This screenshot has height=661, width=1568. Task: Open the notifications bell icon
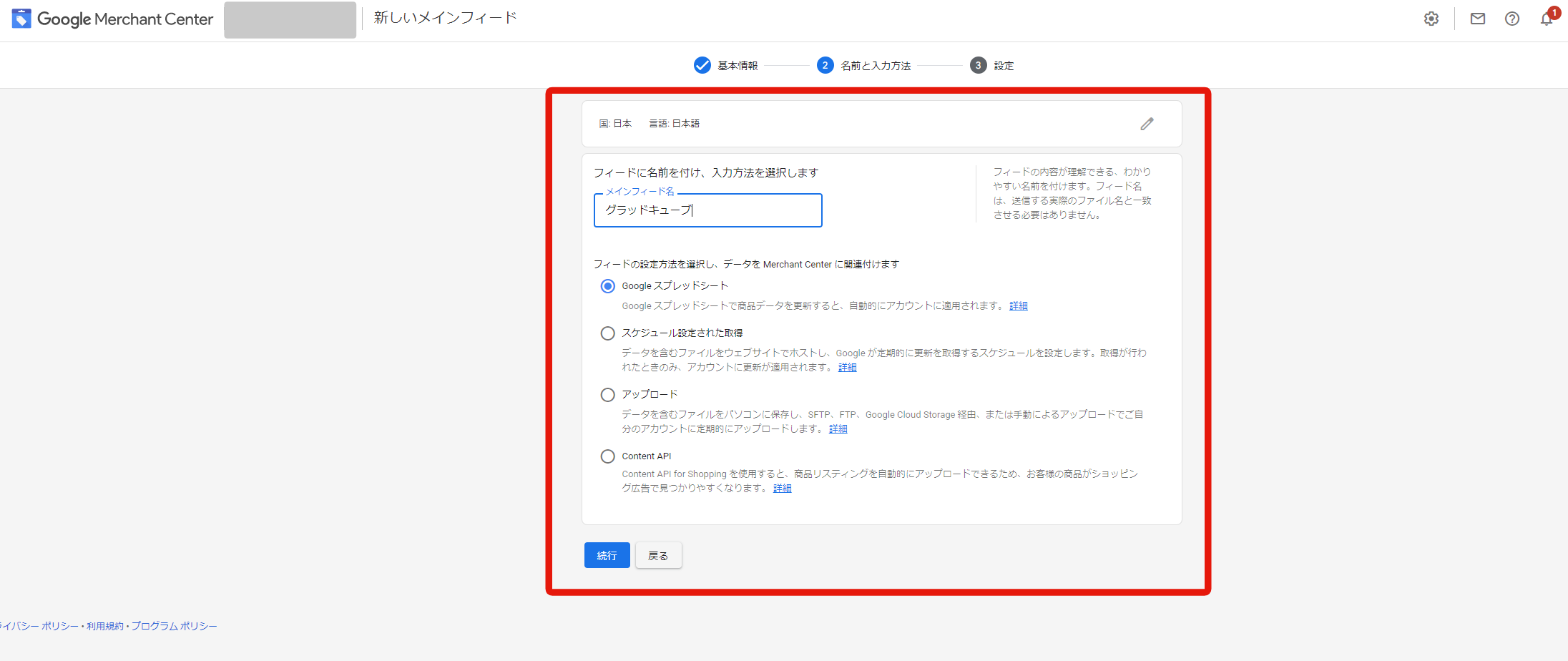point(1547,19)
